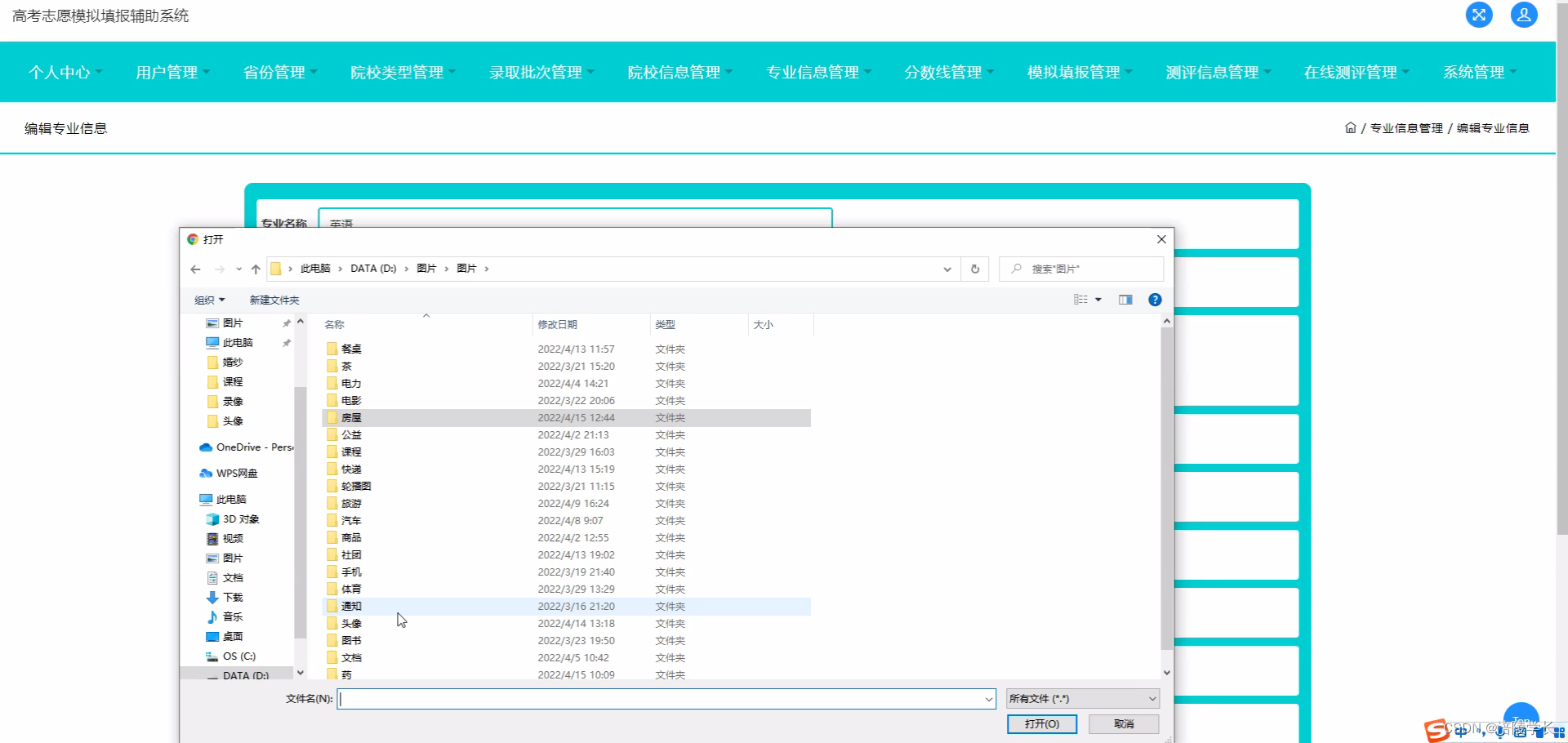Open the 分数线管理 menu
Viewport: 1568px width, 743px height.
[x=949, y=72]
